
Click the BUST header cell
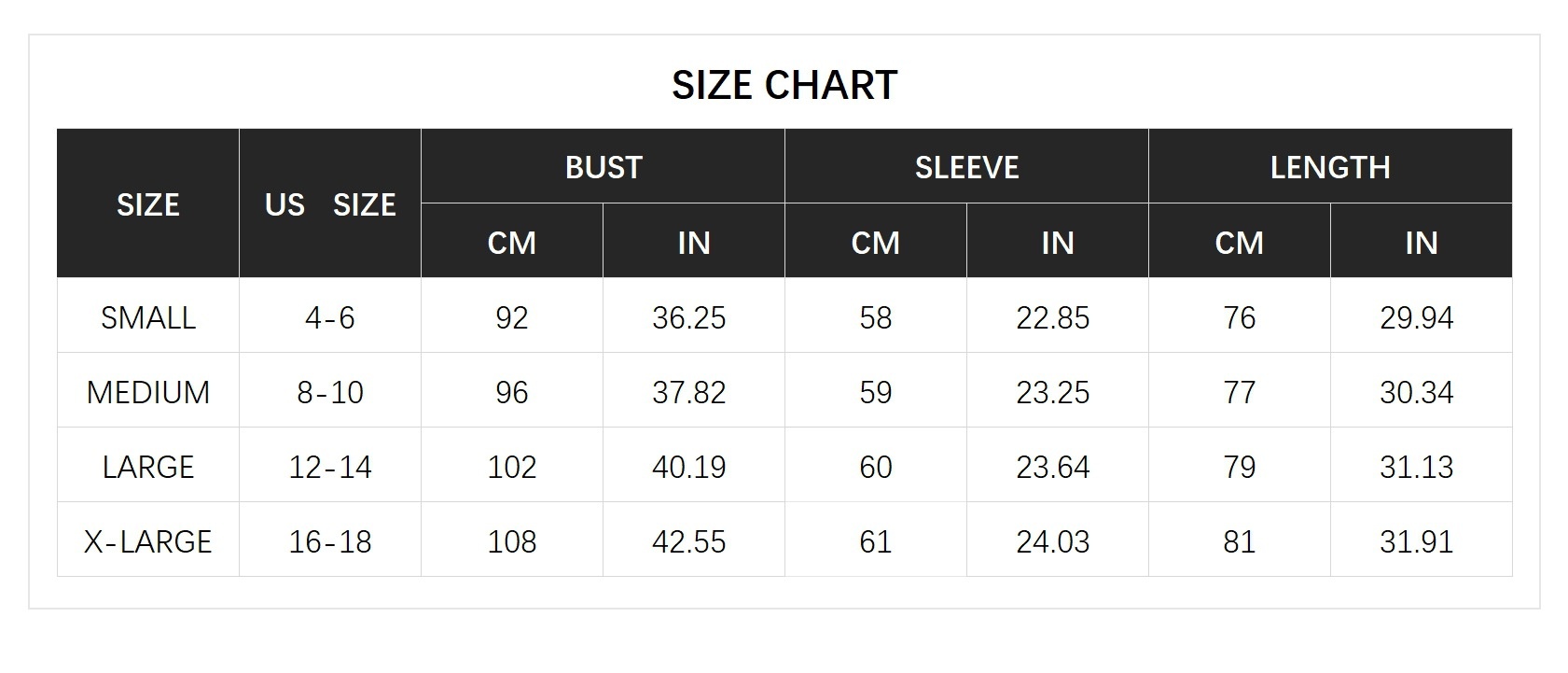pos(603,167)
